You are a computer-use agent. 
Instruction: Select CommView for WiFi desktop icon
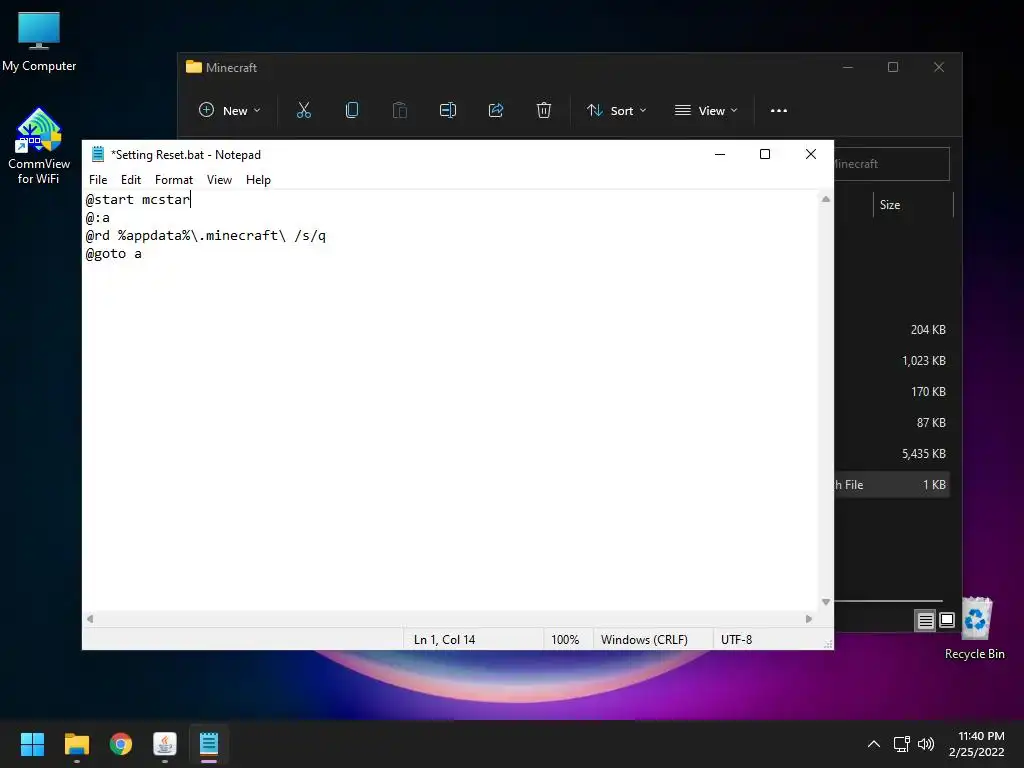[39, 146]
